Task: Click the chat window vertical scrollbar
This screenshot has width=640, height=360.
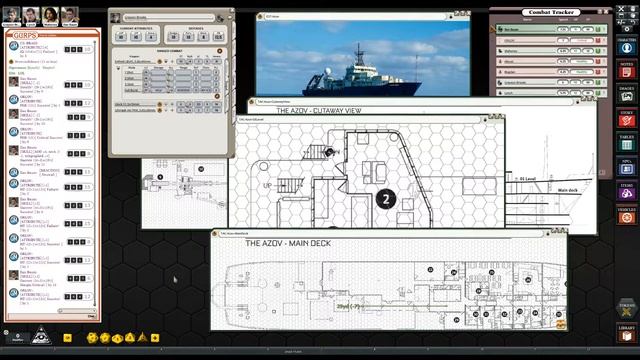Action: click(x=95, y=173)
